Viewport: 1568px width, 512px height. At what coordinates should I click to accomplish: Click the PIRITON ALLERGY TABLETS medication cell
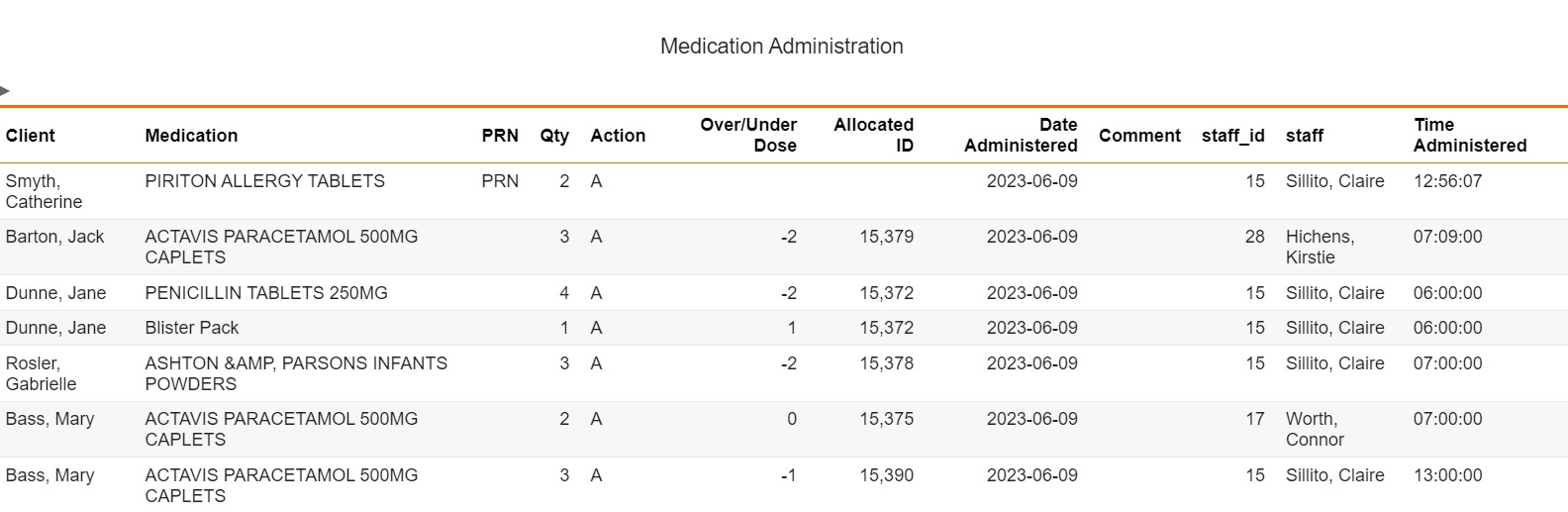(264, 181)
